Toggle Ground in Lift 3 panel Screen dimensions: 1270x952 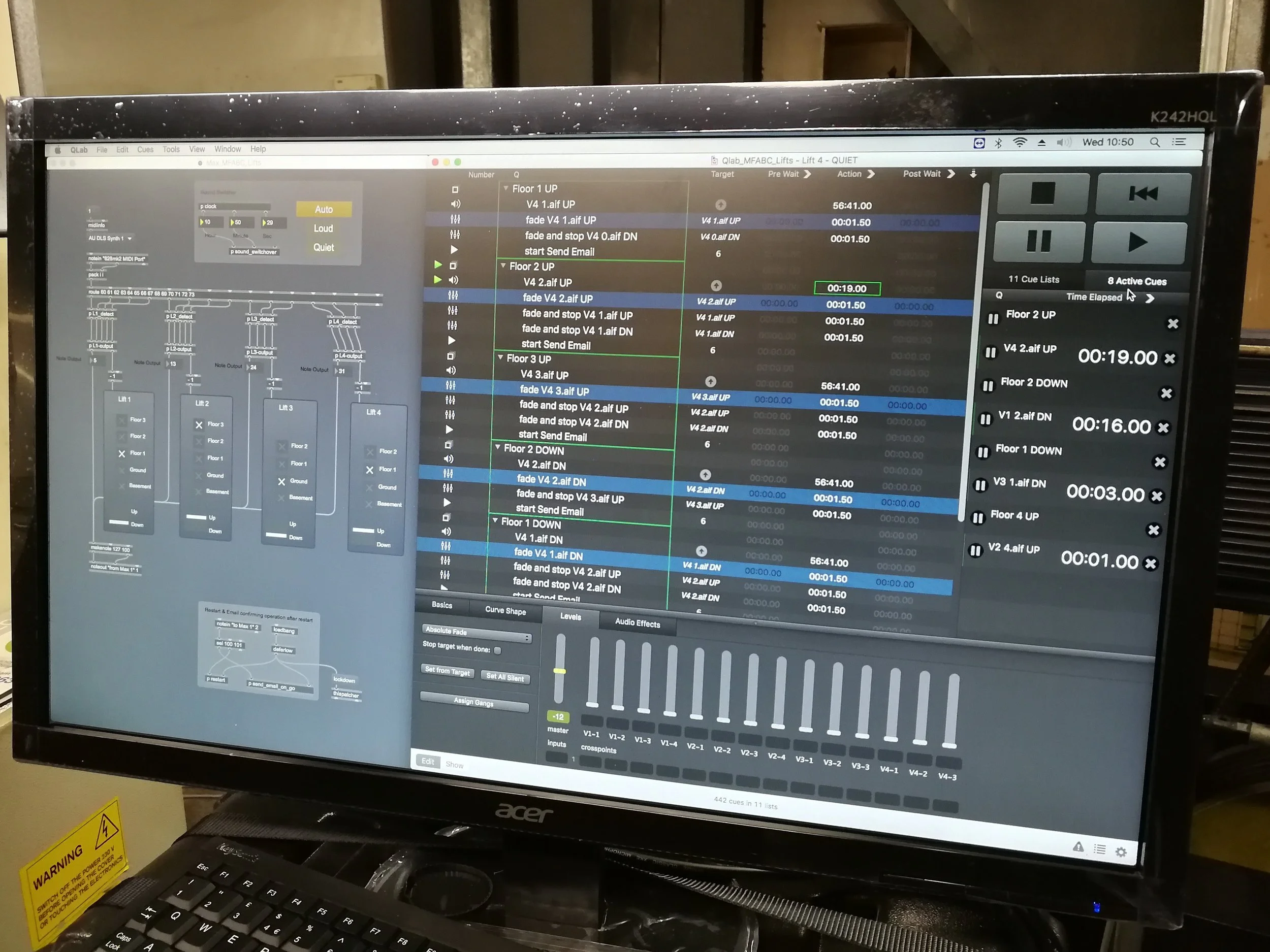coord(281,481)
